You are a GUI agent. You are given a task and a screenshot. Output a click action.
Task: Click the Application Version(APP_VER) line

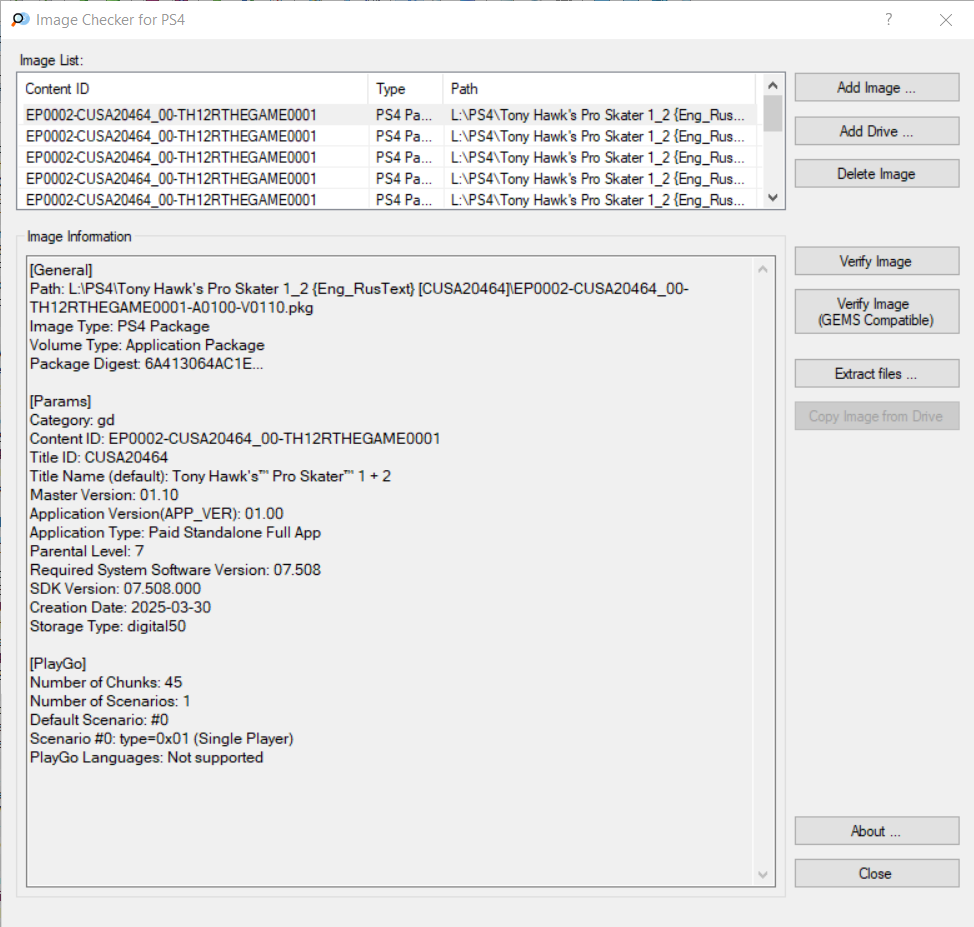(157, 513)
